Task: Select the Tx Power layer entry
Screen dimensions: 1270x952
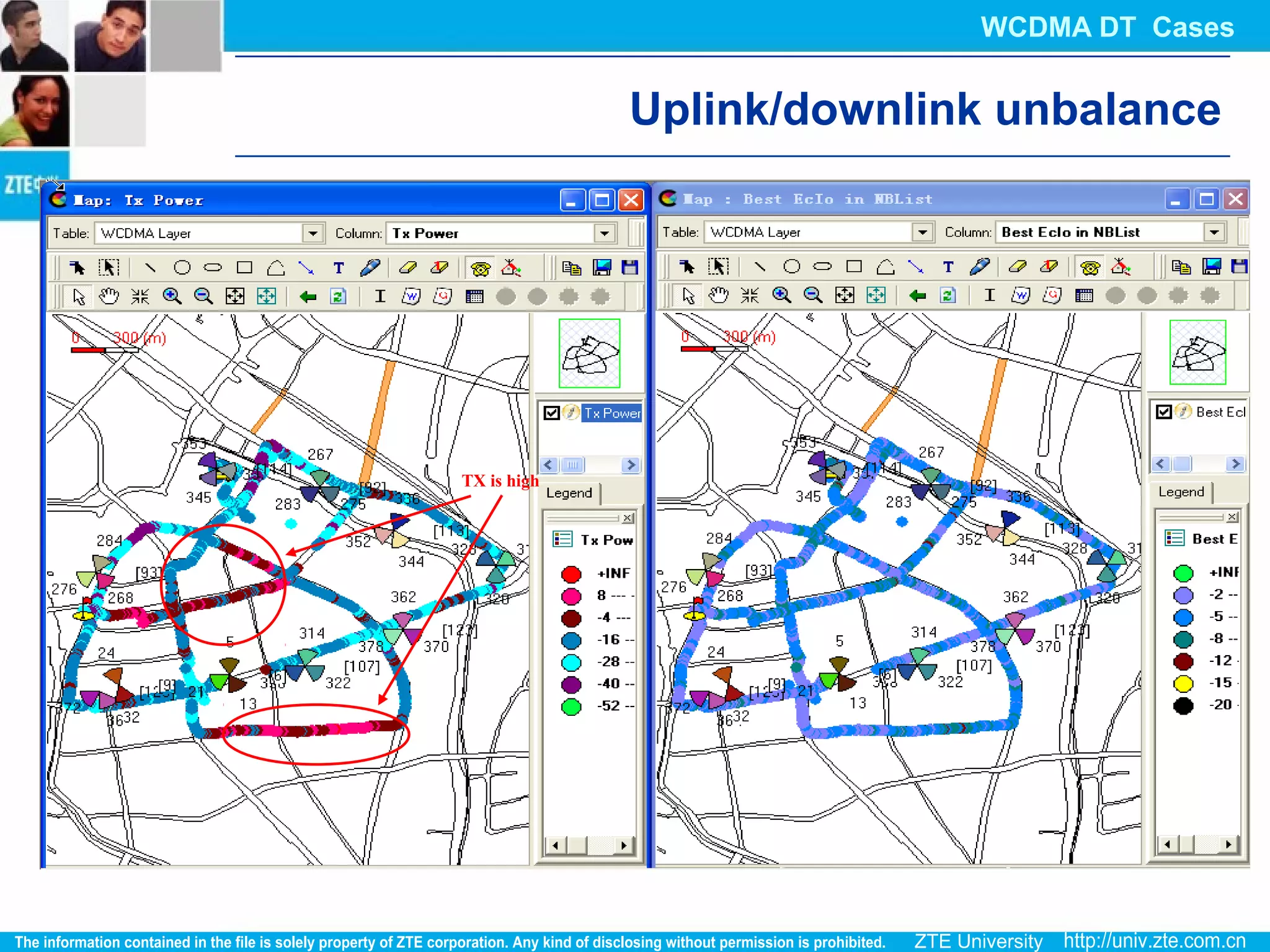Action: (x=612, y=413)
